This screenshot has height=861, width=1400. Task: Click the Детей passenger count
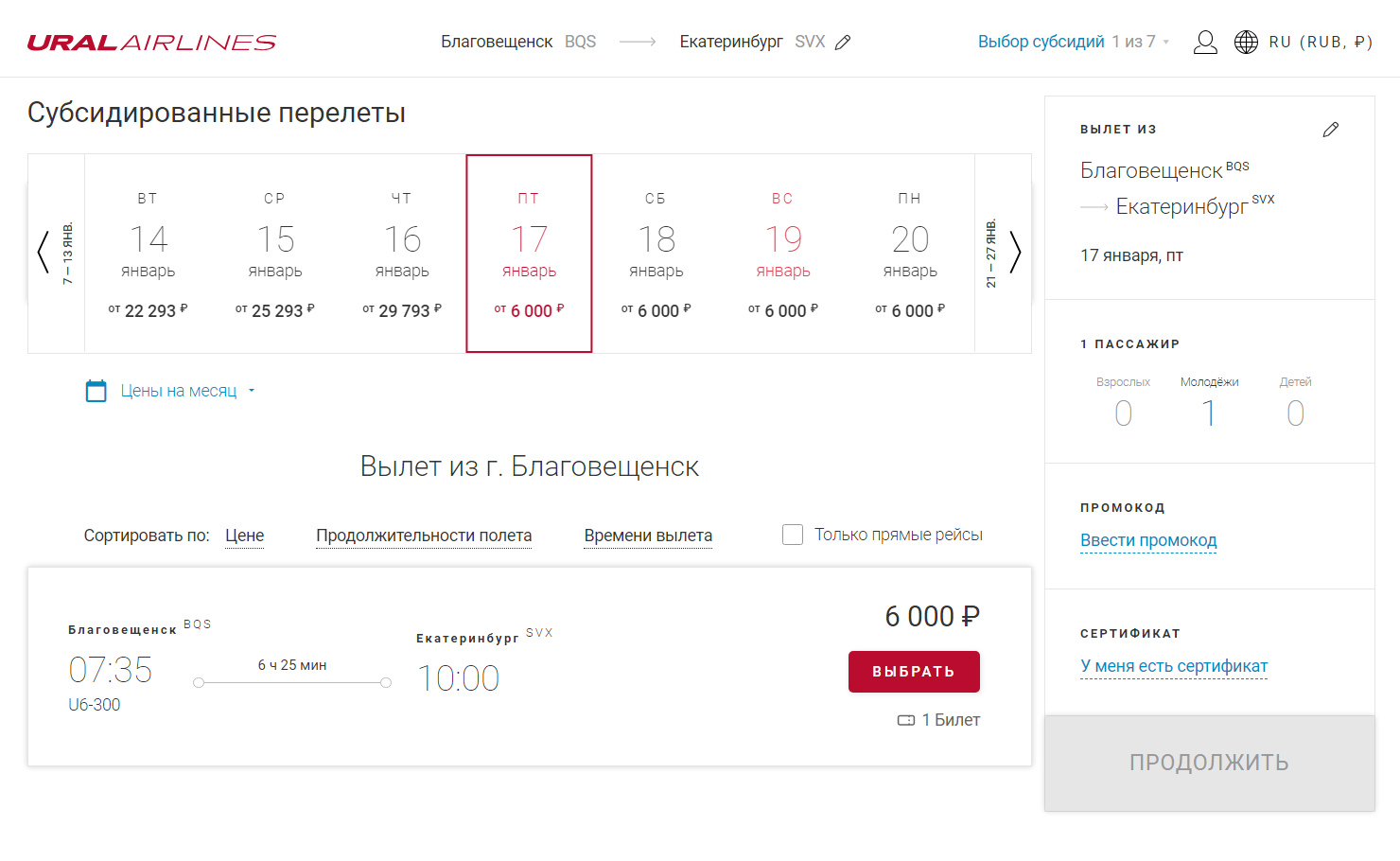(1295, 413)
